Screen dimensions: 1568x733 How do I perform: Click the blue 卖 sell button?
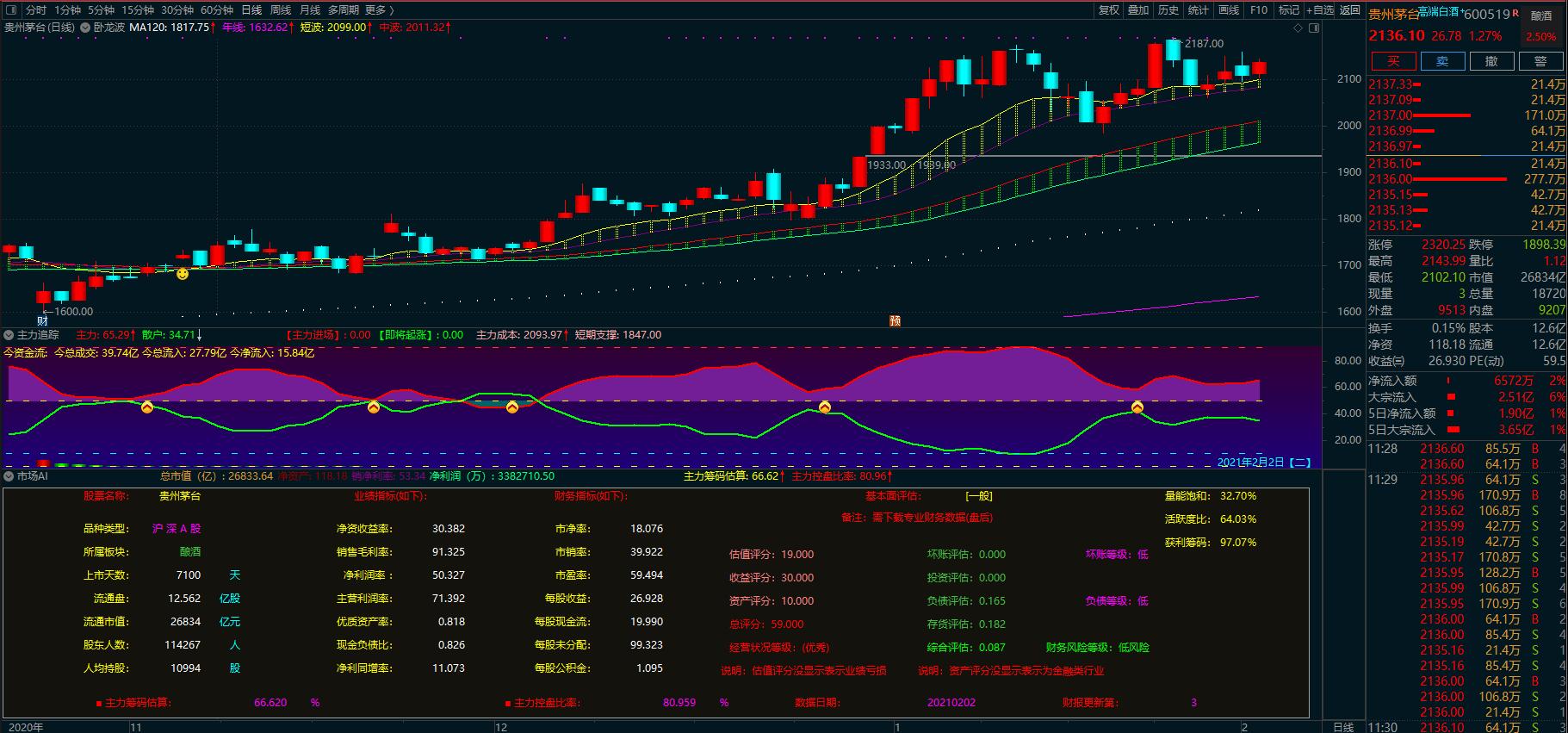tap(1442, 61)
